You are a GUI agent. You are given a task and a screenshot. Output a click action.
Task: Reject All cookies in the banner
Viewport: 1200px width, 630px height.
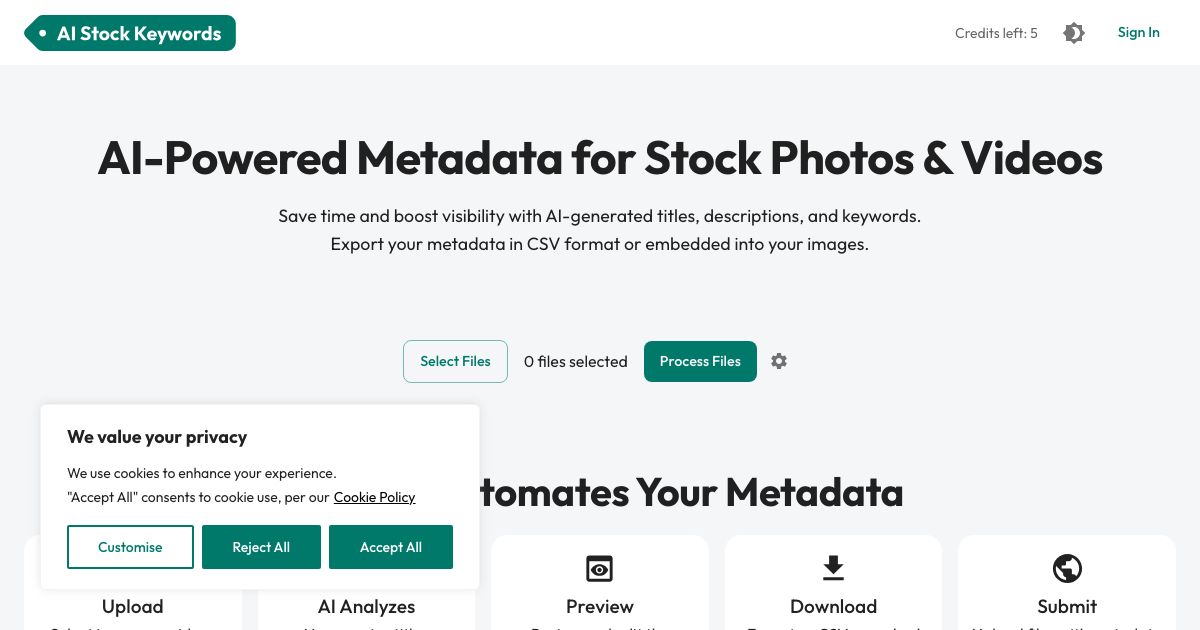pyautogui.click(x=261, y=547)
